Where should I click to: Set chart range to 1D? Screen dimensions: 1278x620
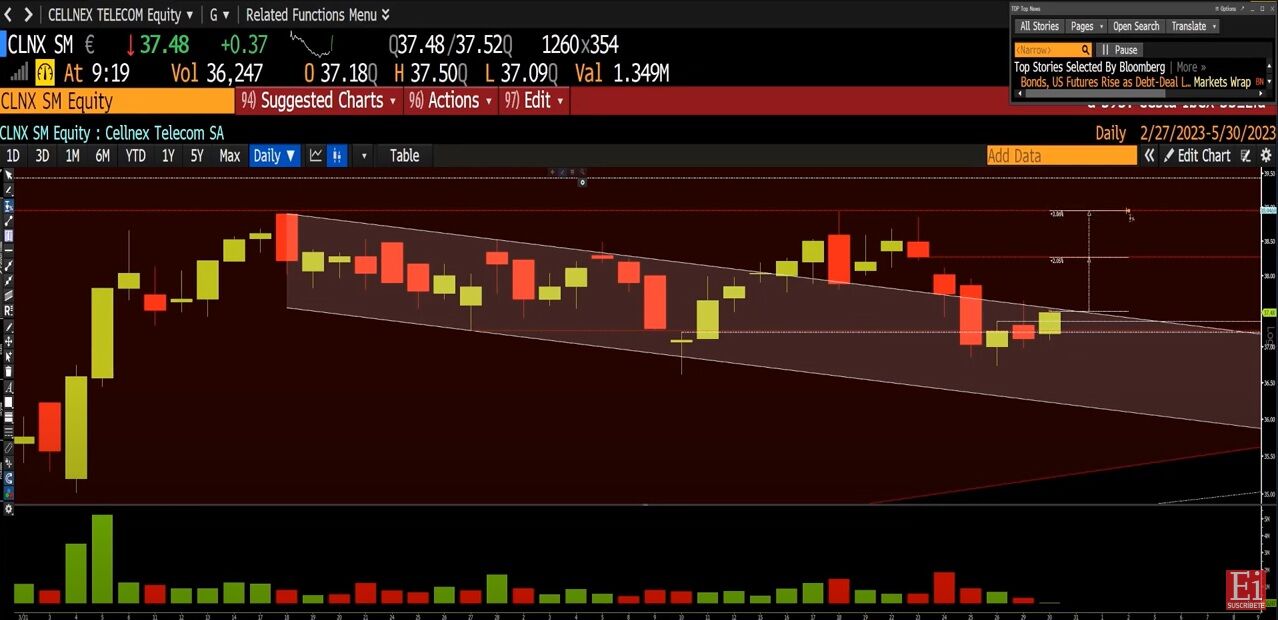(x=13, y=155)
